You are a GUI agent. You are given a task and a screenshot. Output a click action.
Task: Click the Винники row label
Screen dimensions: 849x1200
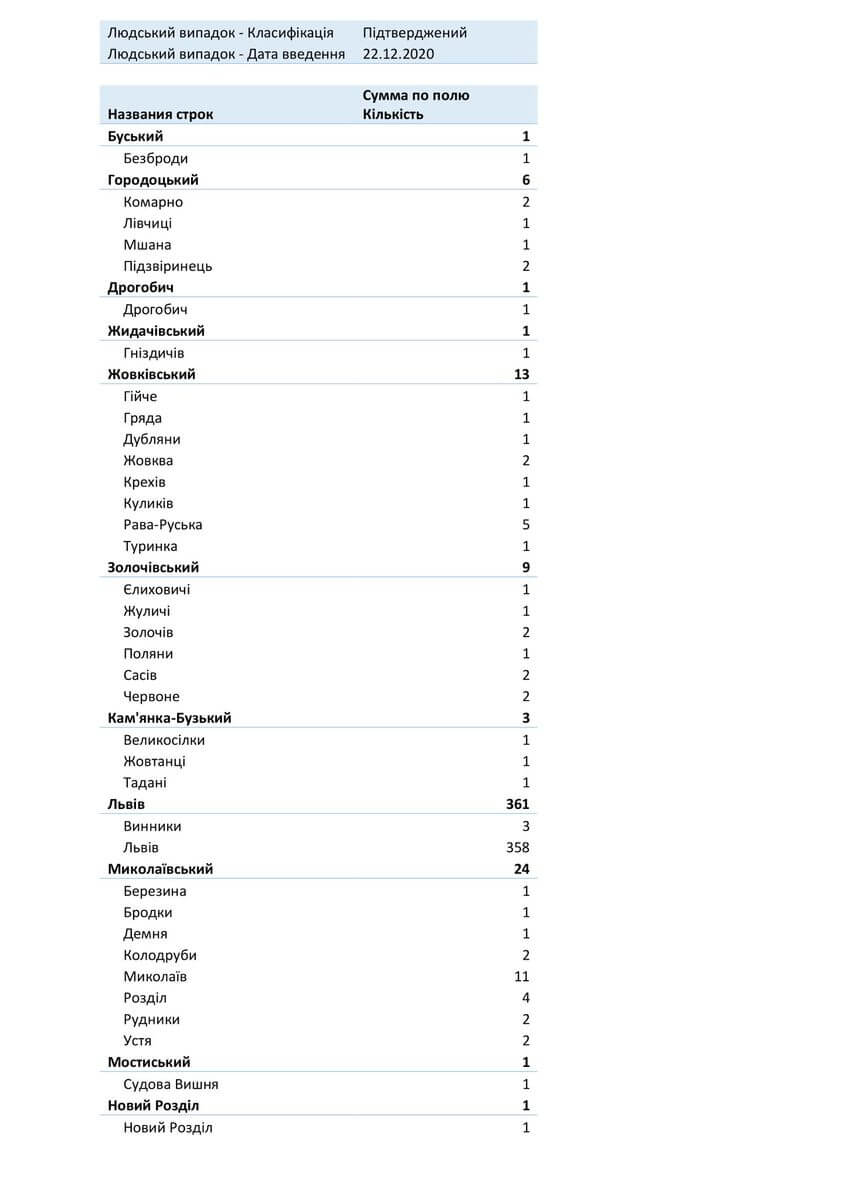tap(152, 827)
